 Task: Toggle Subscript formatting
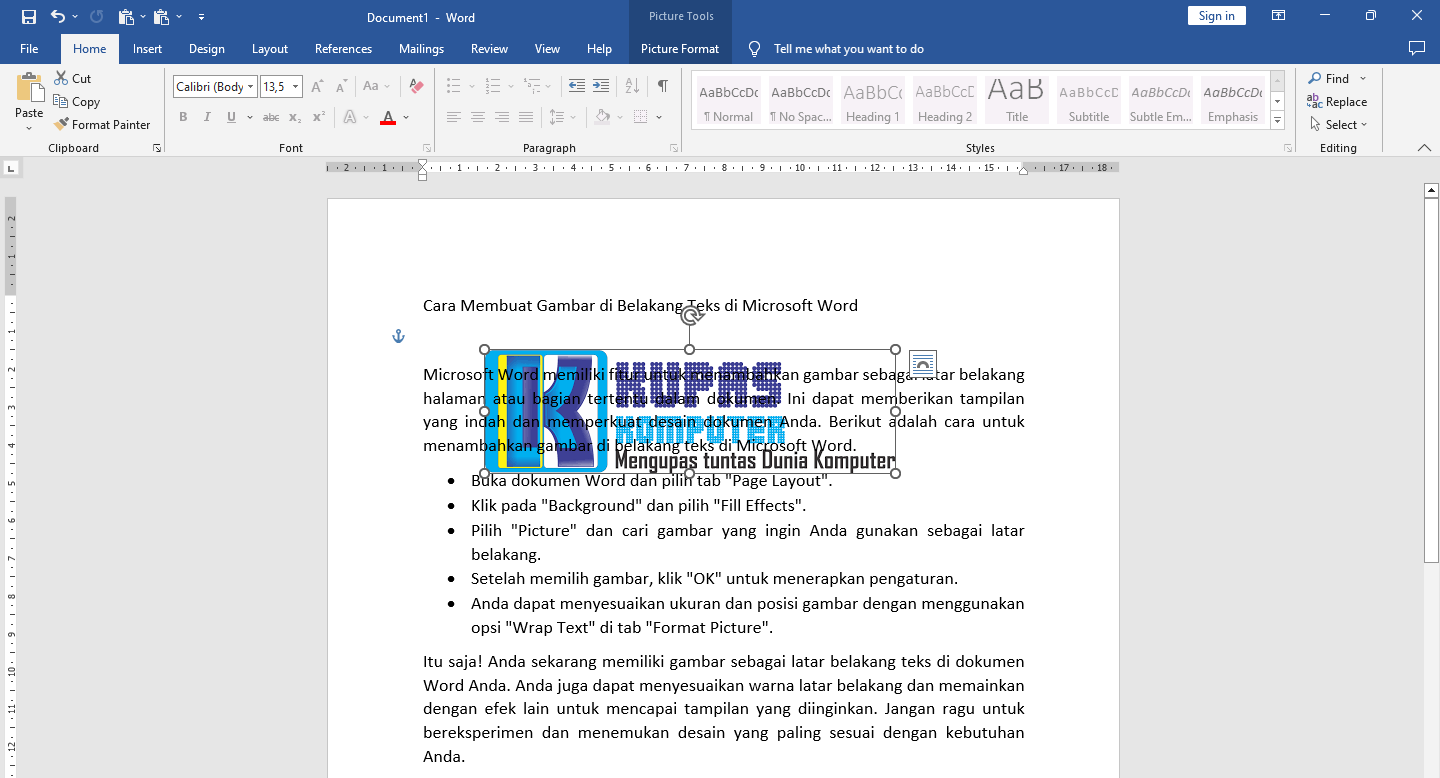click(x=296, y=117)
